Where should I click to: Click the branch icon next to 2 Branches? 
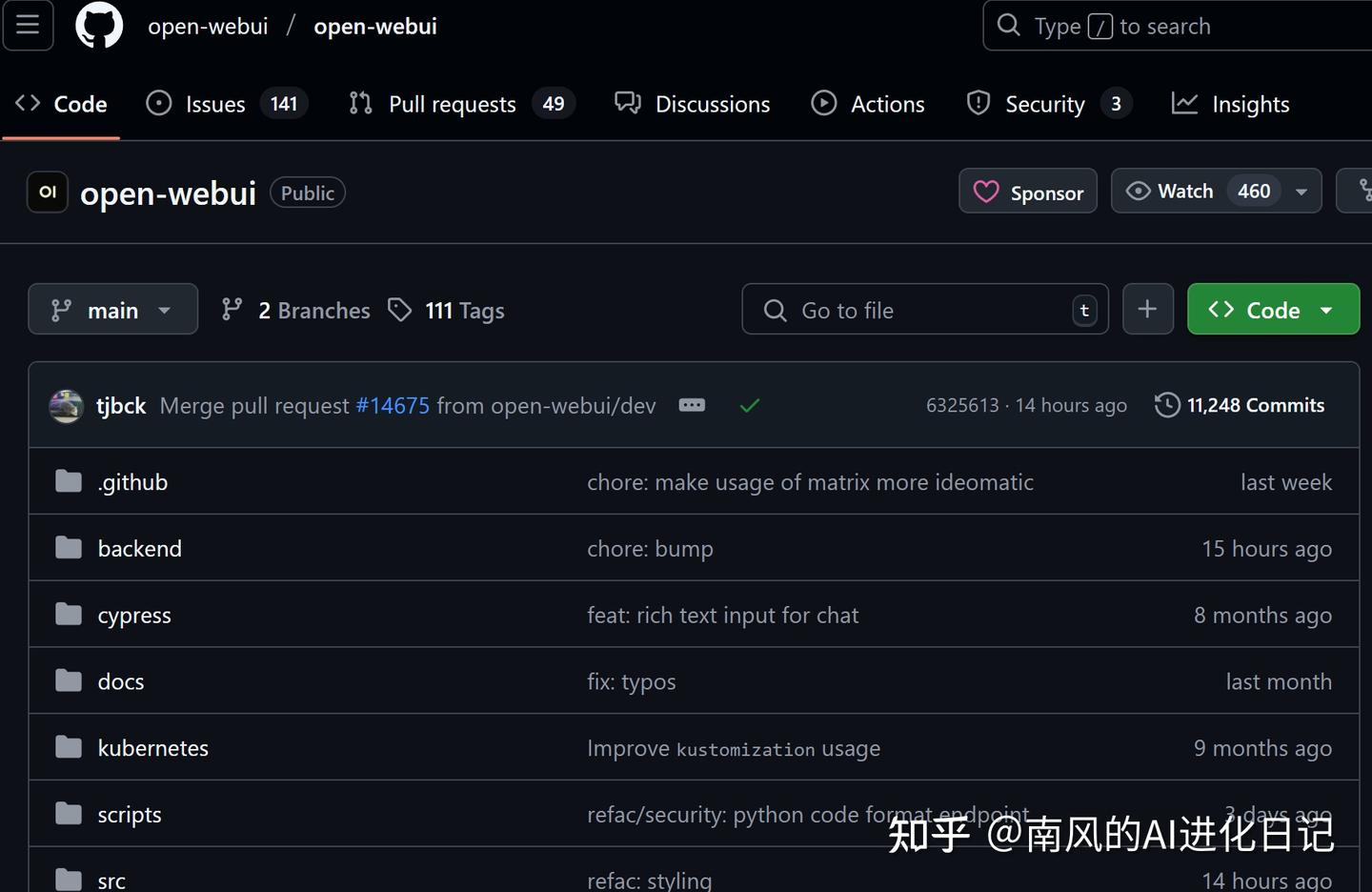coord(232,309)
